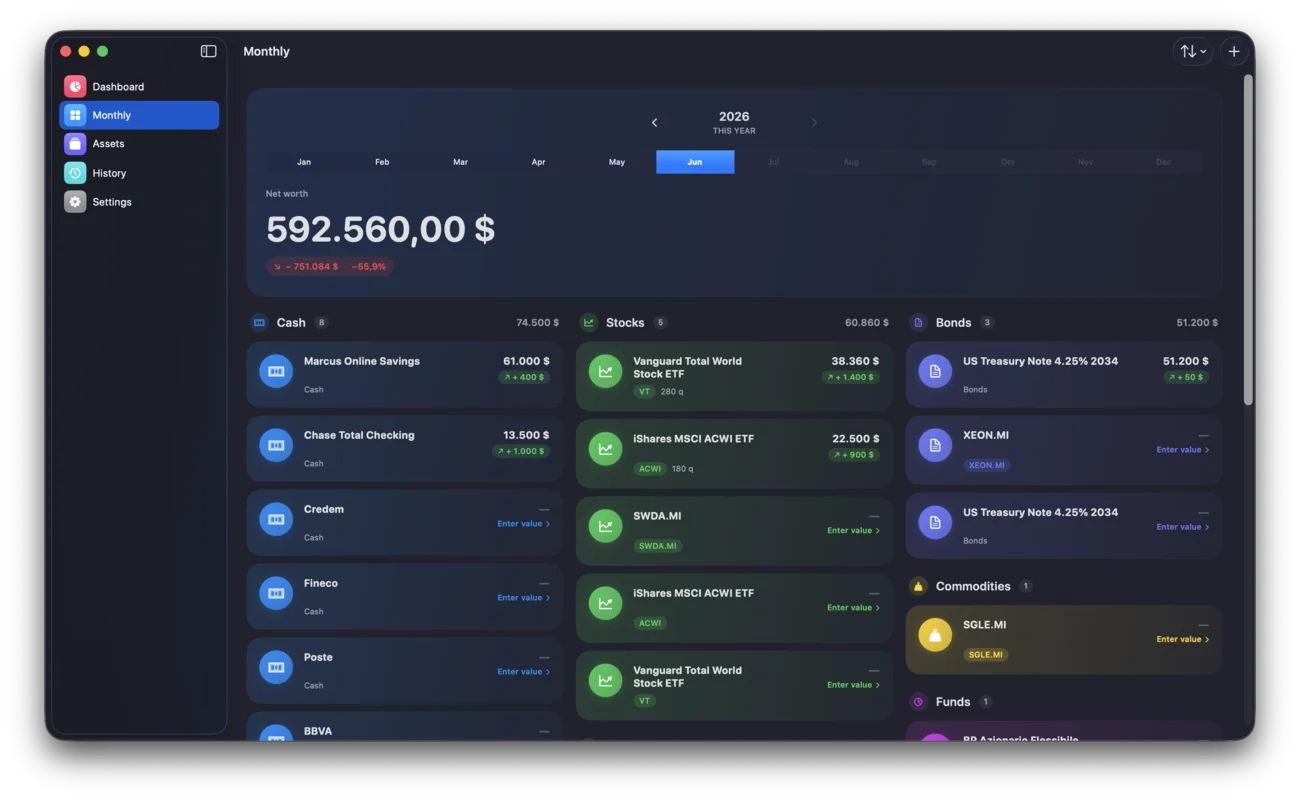Open the Marcus Online Savings card
This screenshot has width=1300, height=800.
(405, 375)
